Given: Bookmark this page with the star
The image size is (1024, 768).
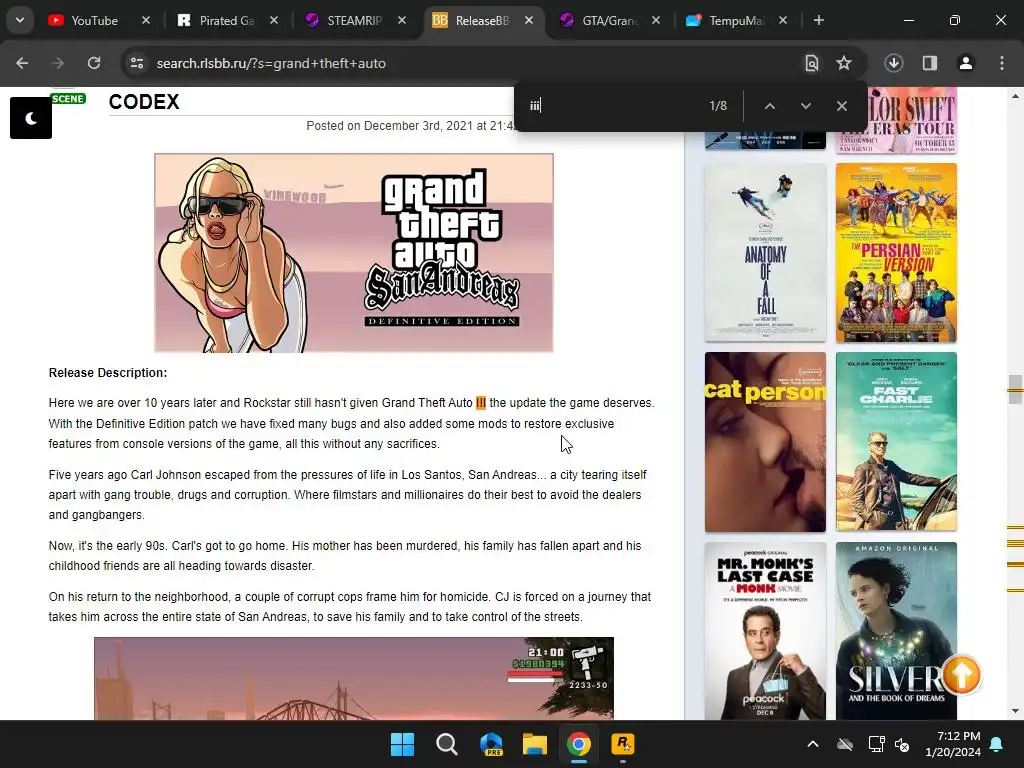Looking at the screenshot, I should click(844, 63).
